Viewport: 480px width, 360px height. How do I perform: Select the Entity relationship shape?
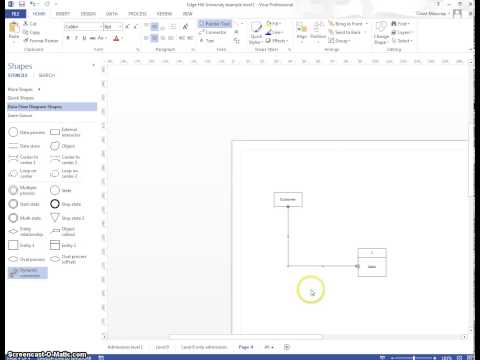pyautogui.click(x=26, y=231)
